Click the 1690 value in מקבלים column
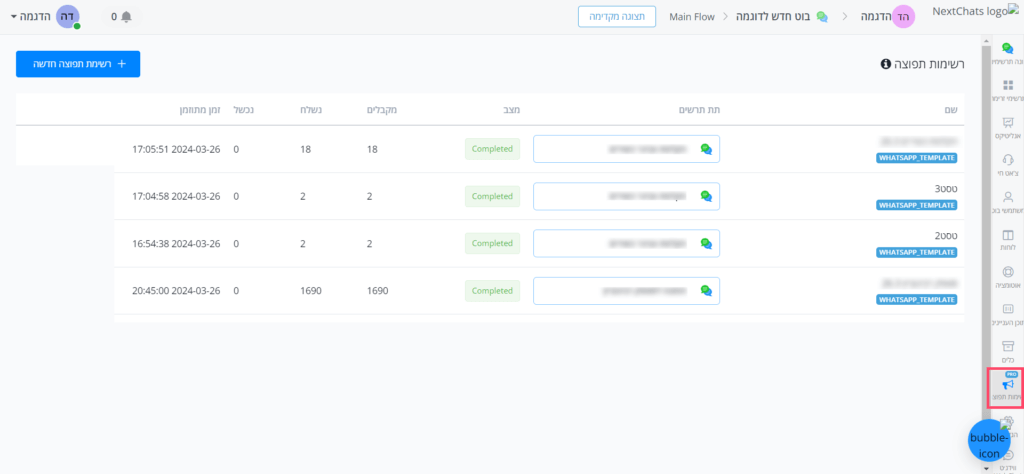Screen dimensions: 1024x474 [377, 291]
